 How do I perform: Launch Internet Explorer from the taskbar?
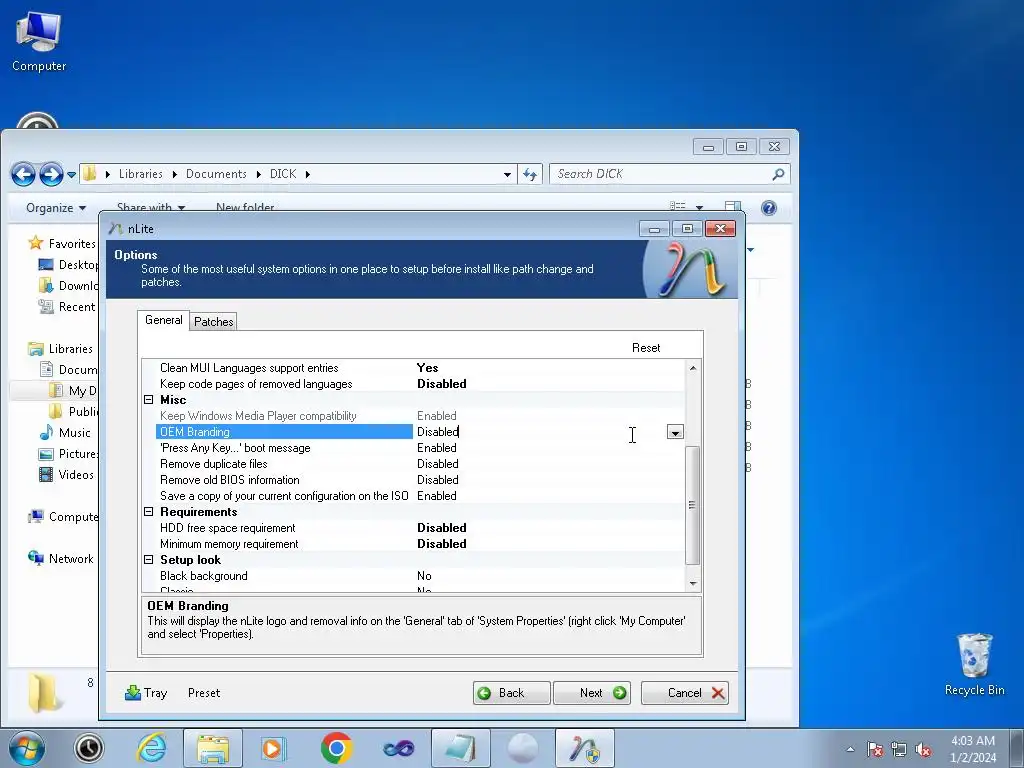coord(150,748)
